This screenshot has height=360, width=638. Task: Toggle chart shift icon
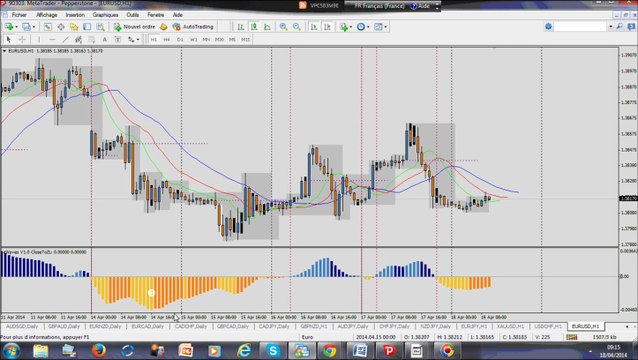tap(327, 26)
